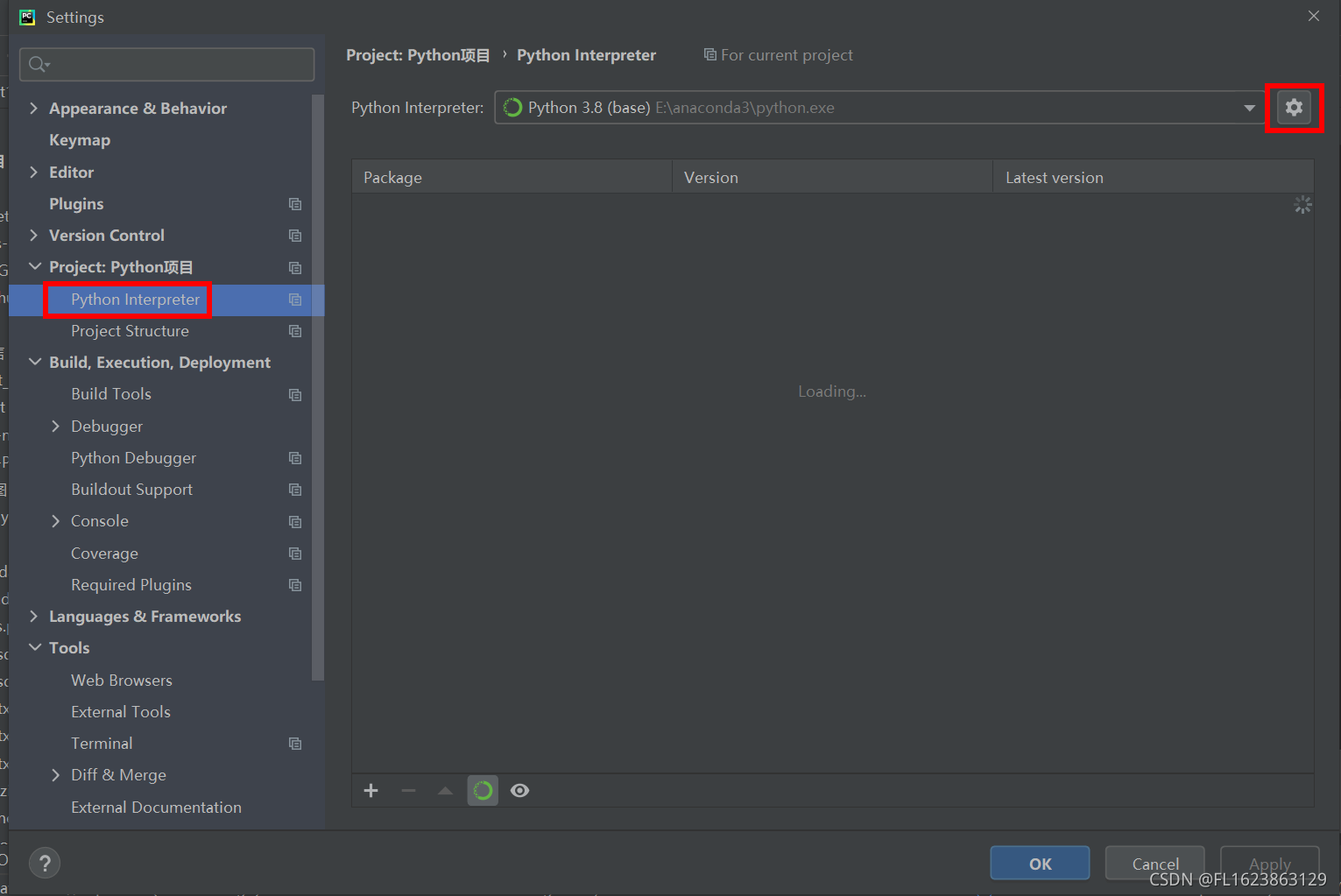
Task: Open Buildout Support settings
Action: [x=131, y=490]
